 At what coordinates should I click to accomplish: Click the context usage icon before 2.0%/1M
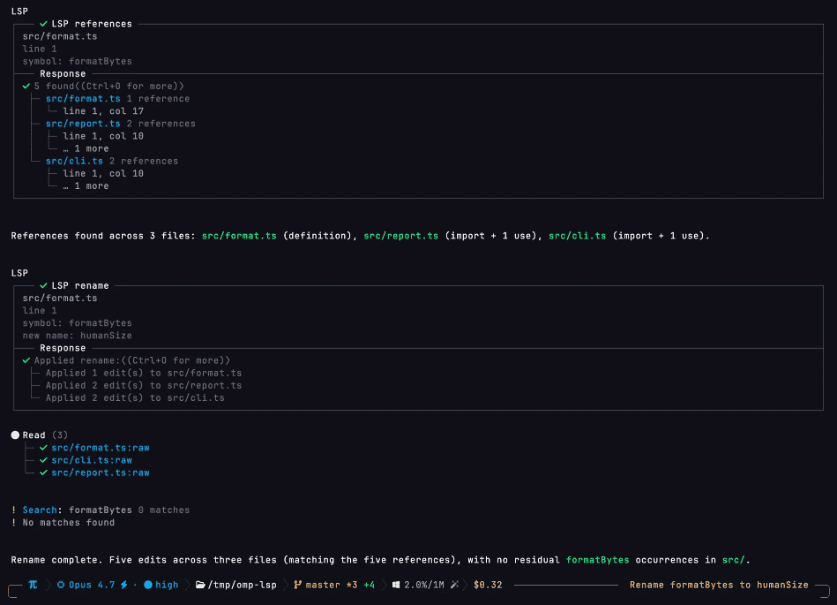coord(396,585)
